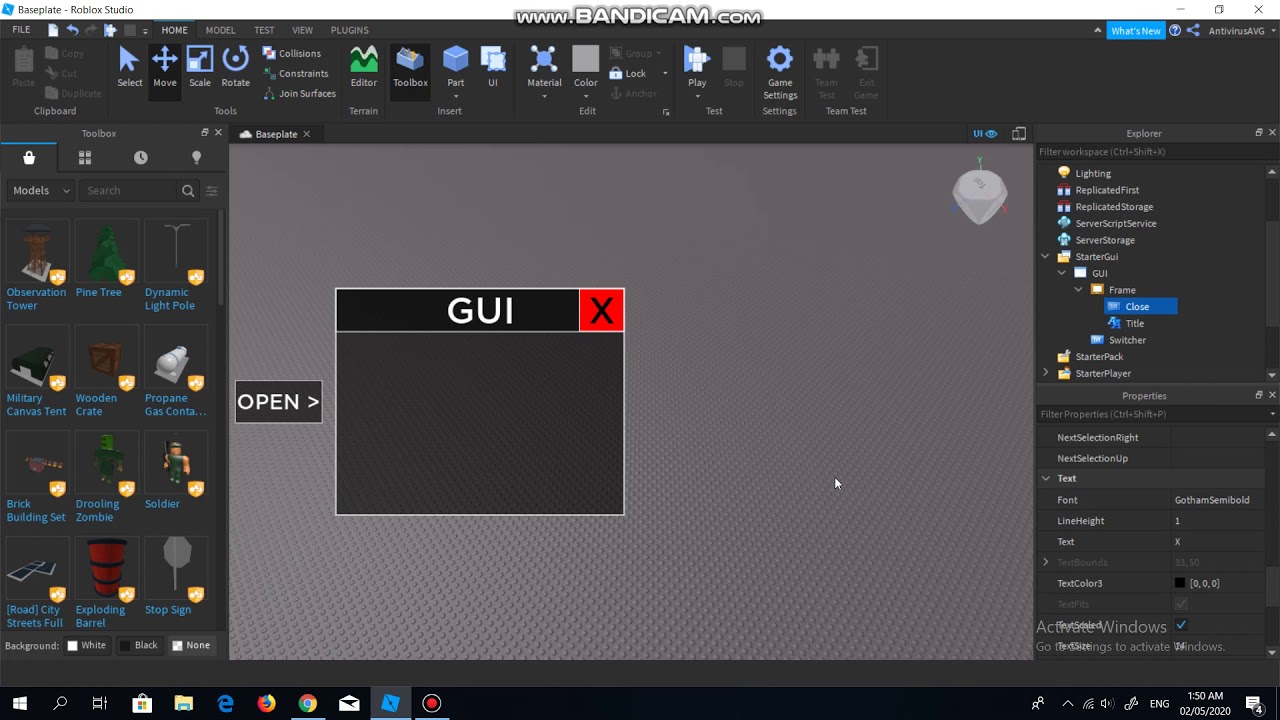Switch to the PLUGINS ribbon tab
This screenshot has width=1280, height=720.
350,30
